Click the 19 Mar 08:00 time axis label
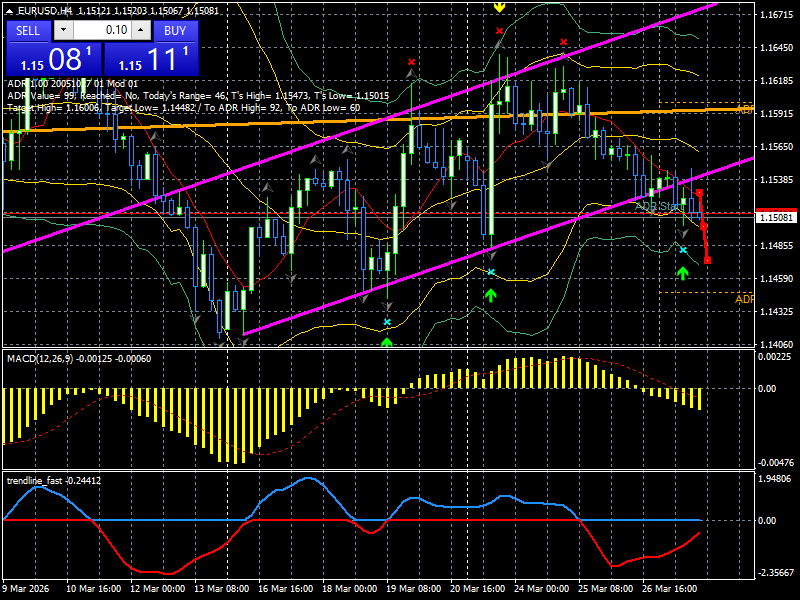Image resolution: width=800 pixels, height=600 pixels. click(414, 588)
